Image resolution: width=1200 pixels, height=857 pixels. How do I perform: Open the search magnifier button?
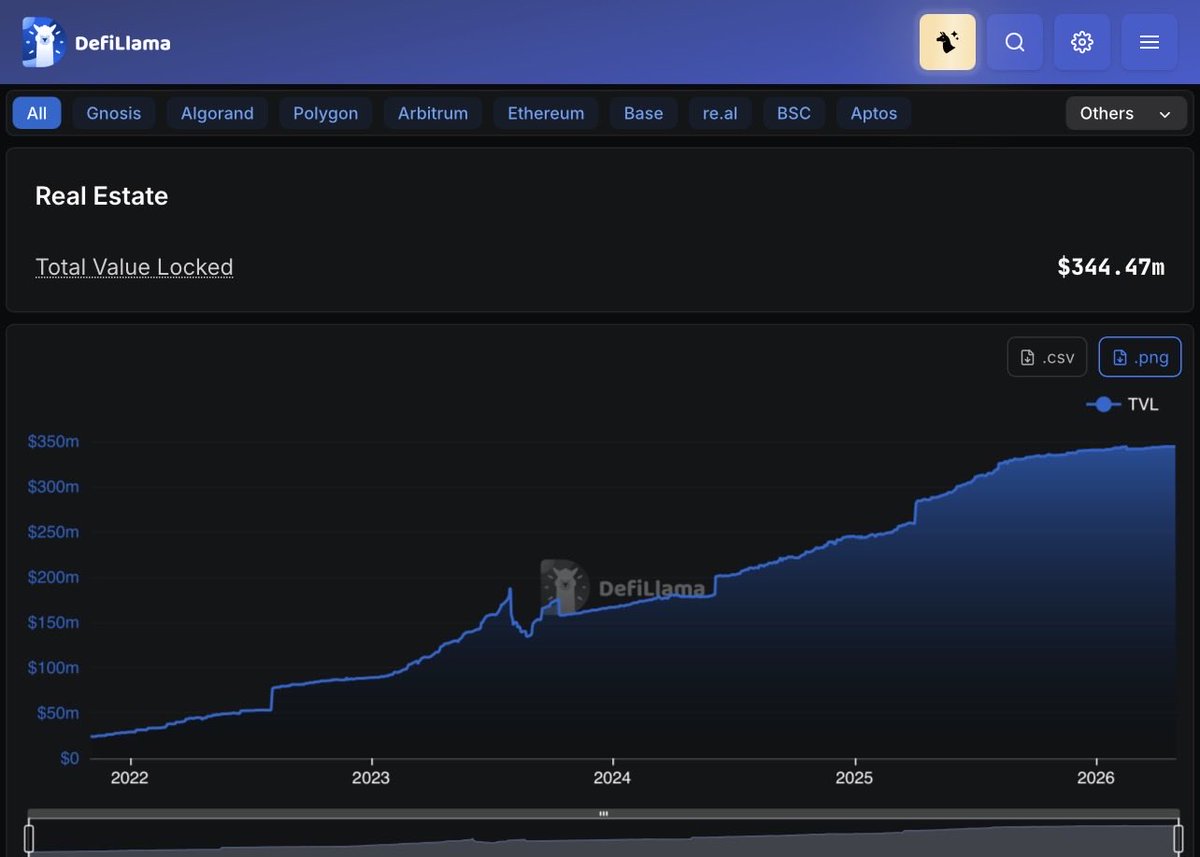coord(1014,42)
